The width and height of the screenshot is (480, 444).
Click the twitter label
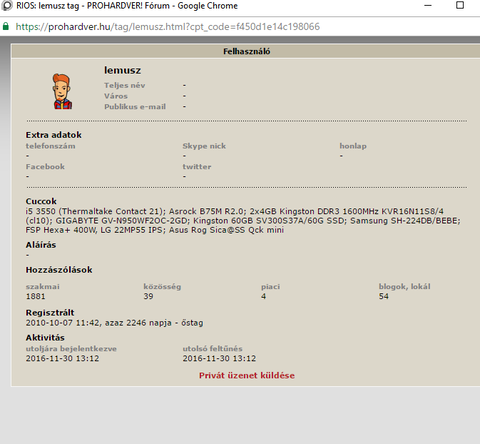(197, 167)
